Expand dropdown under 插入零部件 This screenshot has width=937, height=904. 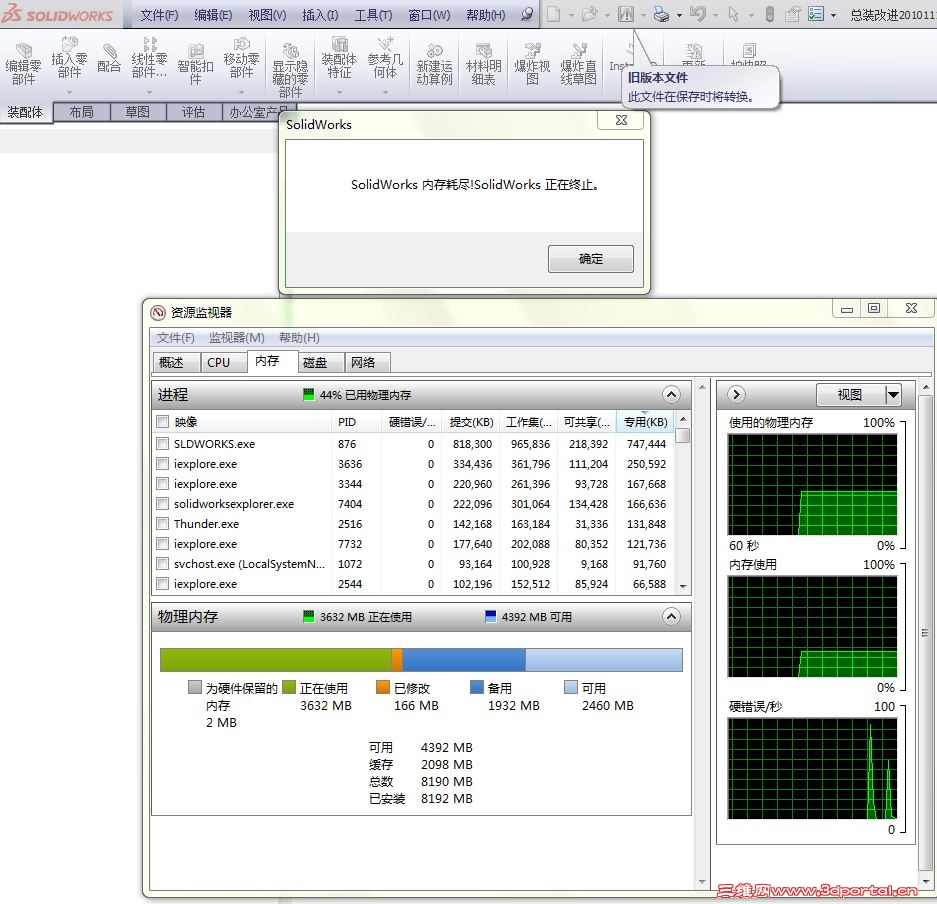point(69,92)
